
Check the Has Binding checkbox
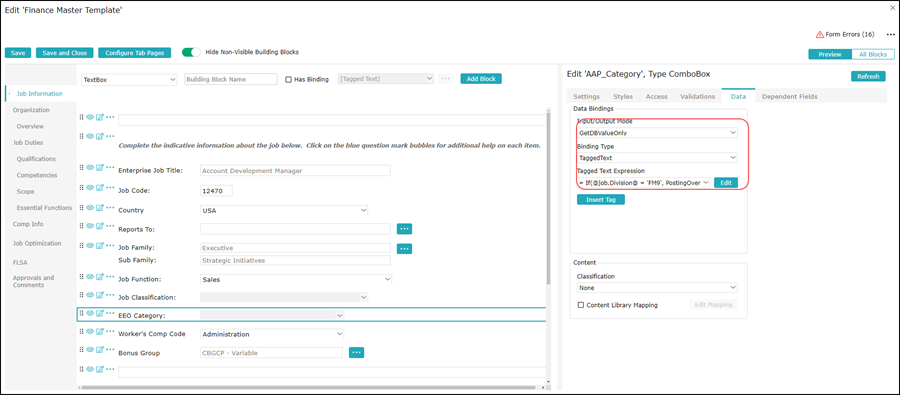289,79
